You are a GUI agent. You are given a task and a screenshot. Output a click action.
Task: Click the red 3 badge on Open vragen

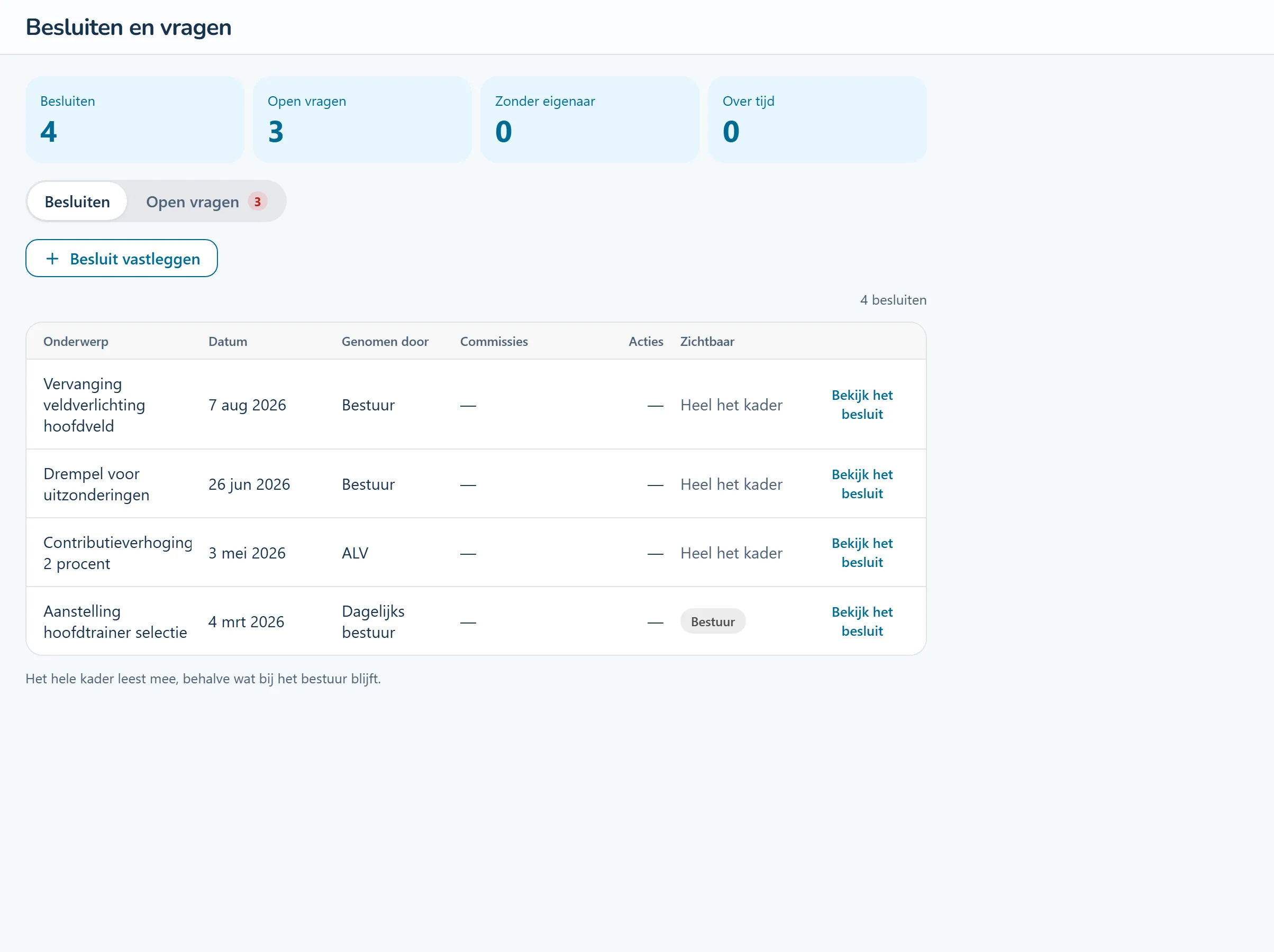(x=258, y=202)
